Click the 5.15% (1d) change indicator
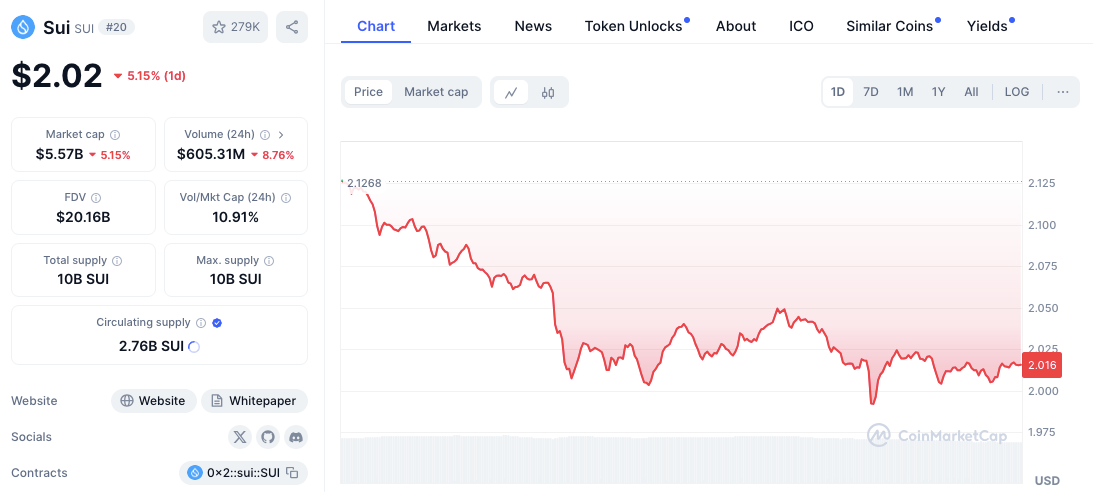The width and height of the screenshot is (1093, 492). tap(149, 76)
